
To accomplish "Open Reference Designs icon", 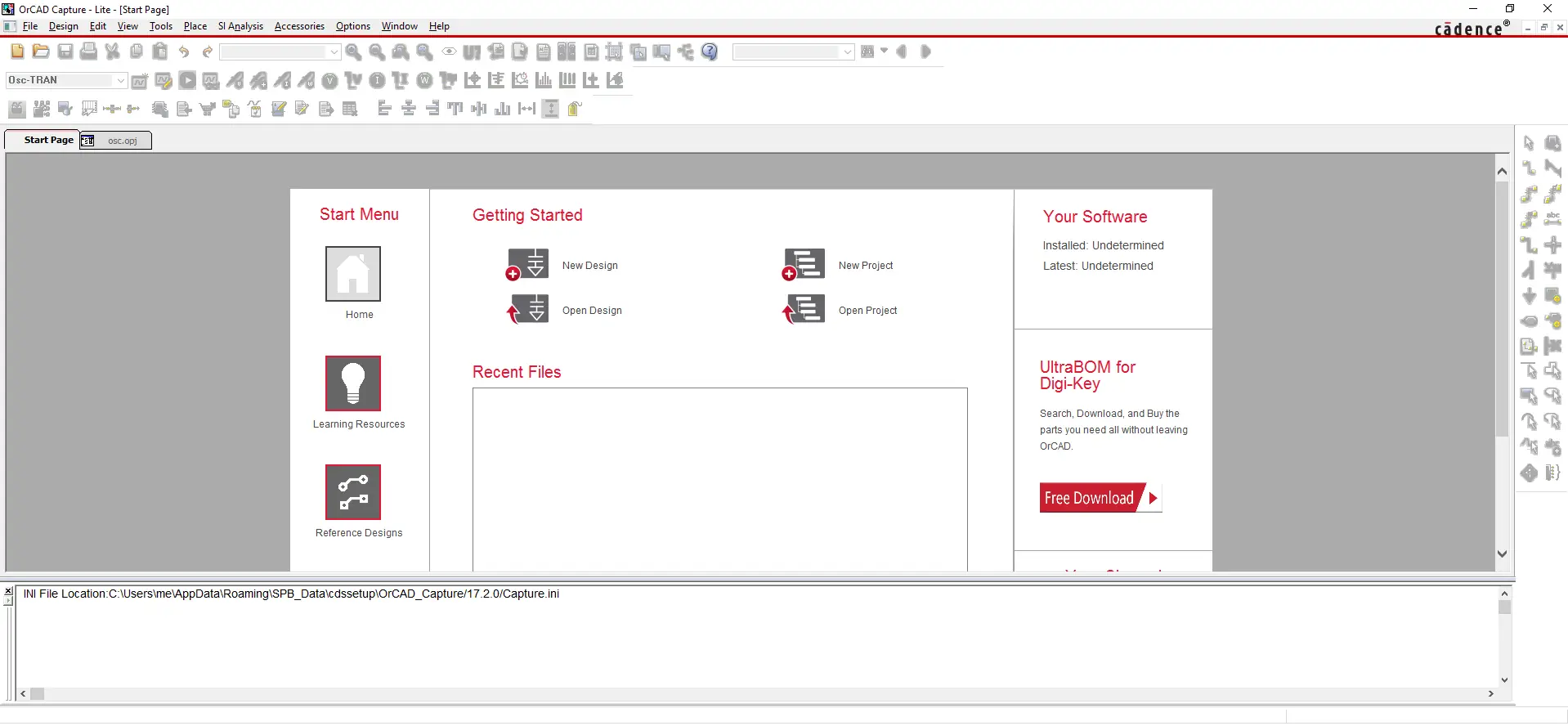I will [x=353, y=492].
